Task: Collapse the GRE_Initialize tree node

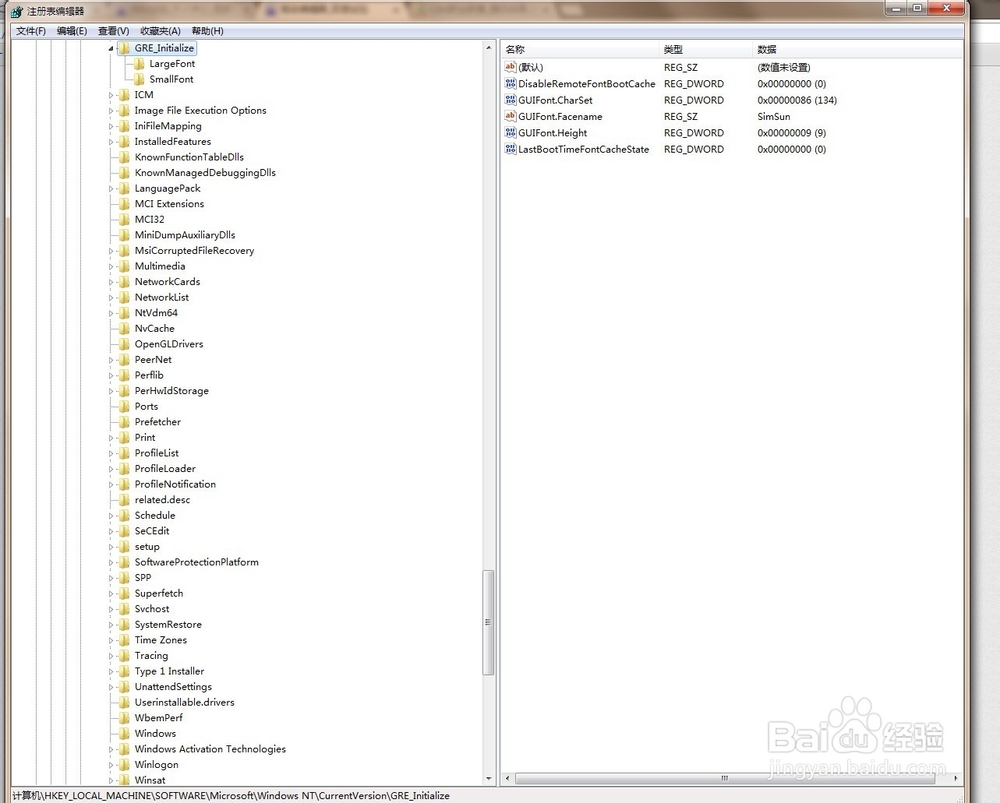Action: 111,48
